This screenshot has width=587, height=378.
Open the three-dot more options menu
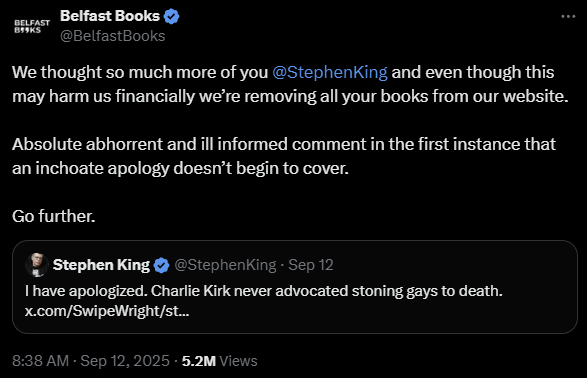[568, 16]
